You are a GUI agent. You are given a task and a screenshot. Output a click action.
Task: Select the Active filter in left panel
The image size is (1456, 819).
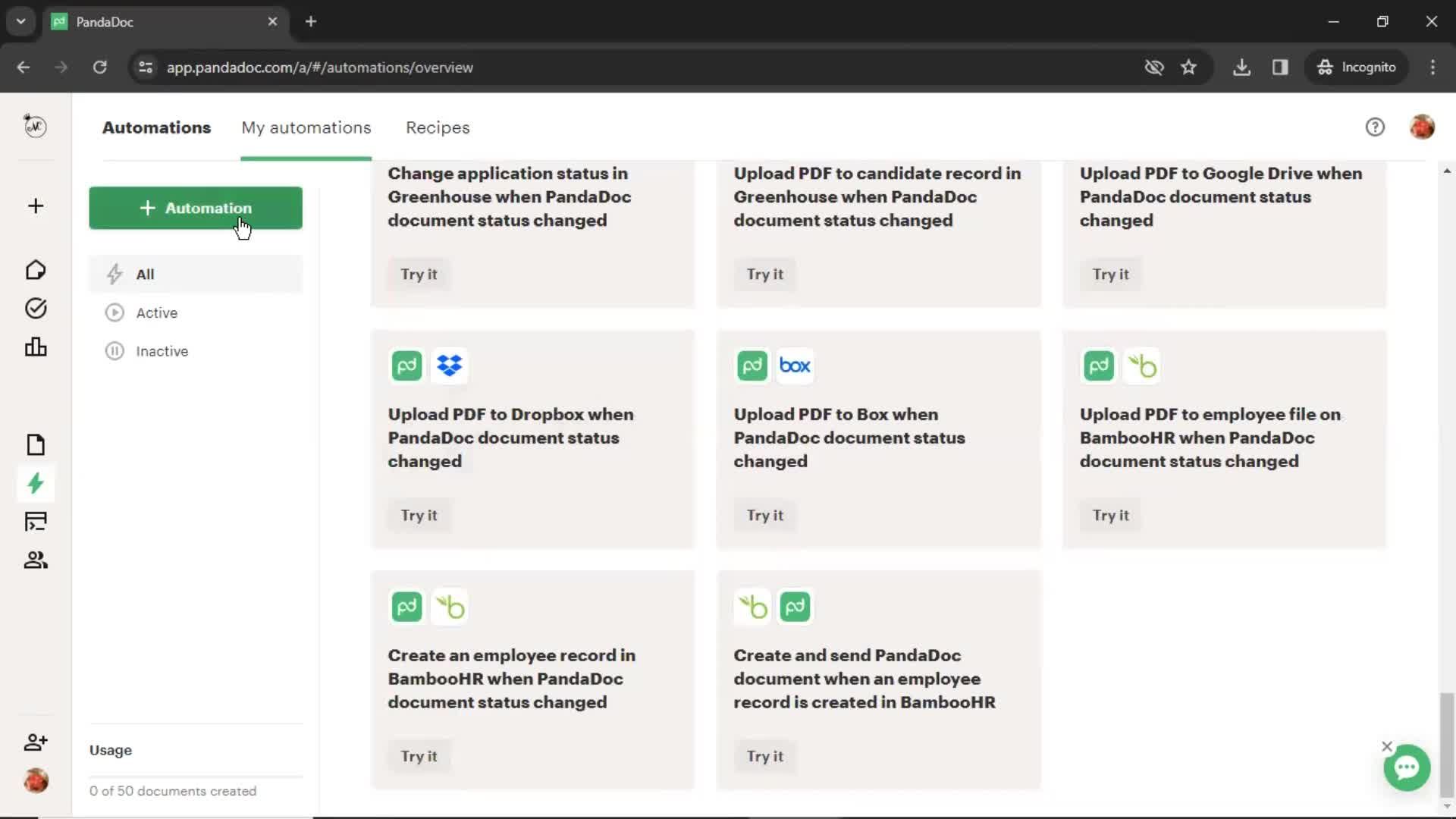click(156, 312)
